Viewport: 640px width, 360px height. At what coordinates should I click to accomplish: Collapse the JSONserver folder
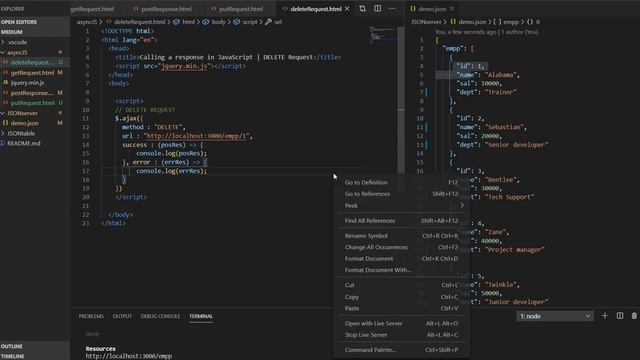21,113
